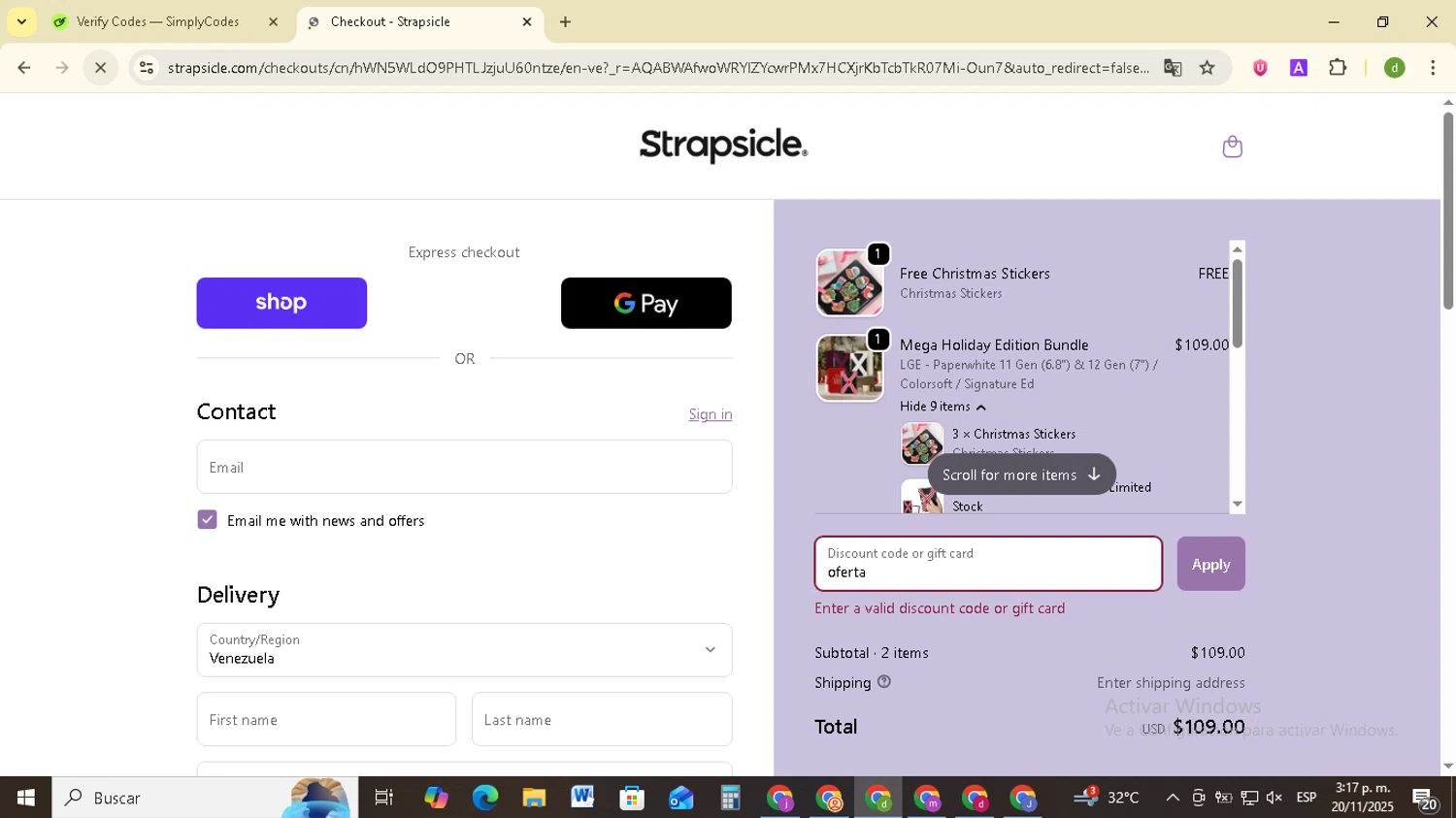The width and height of the screenshot is (1456, 818).
Task: Open the clock showing 3:17 p. m.
Action: (1363, 798)
